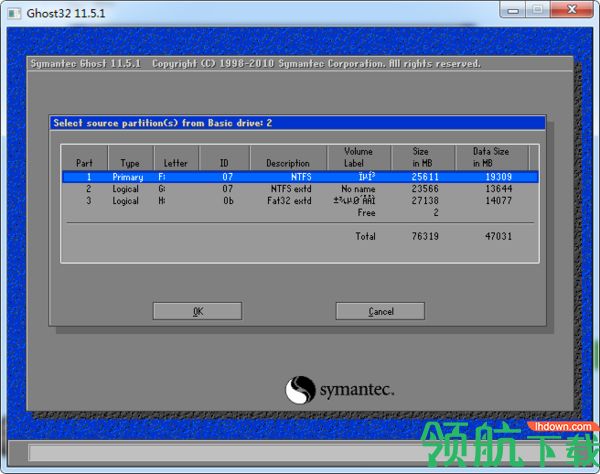Click the Cancel button
The width and height of the screenshot is (600, 474).
point(380,311)
